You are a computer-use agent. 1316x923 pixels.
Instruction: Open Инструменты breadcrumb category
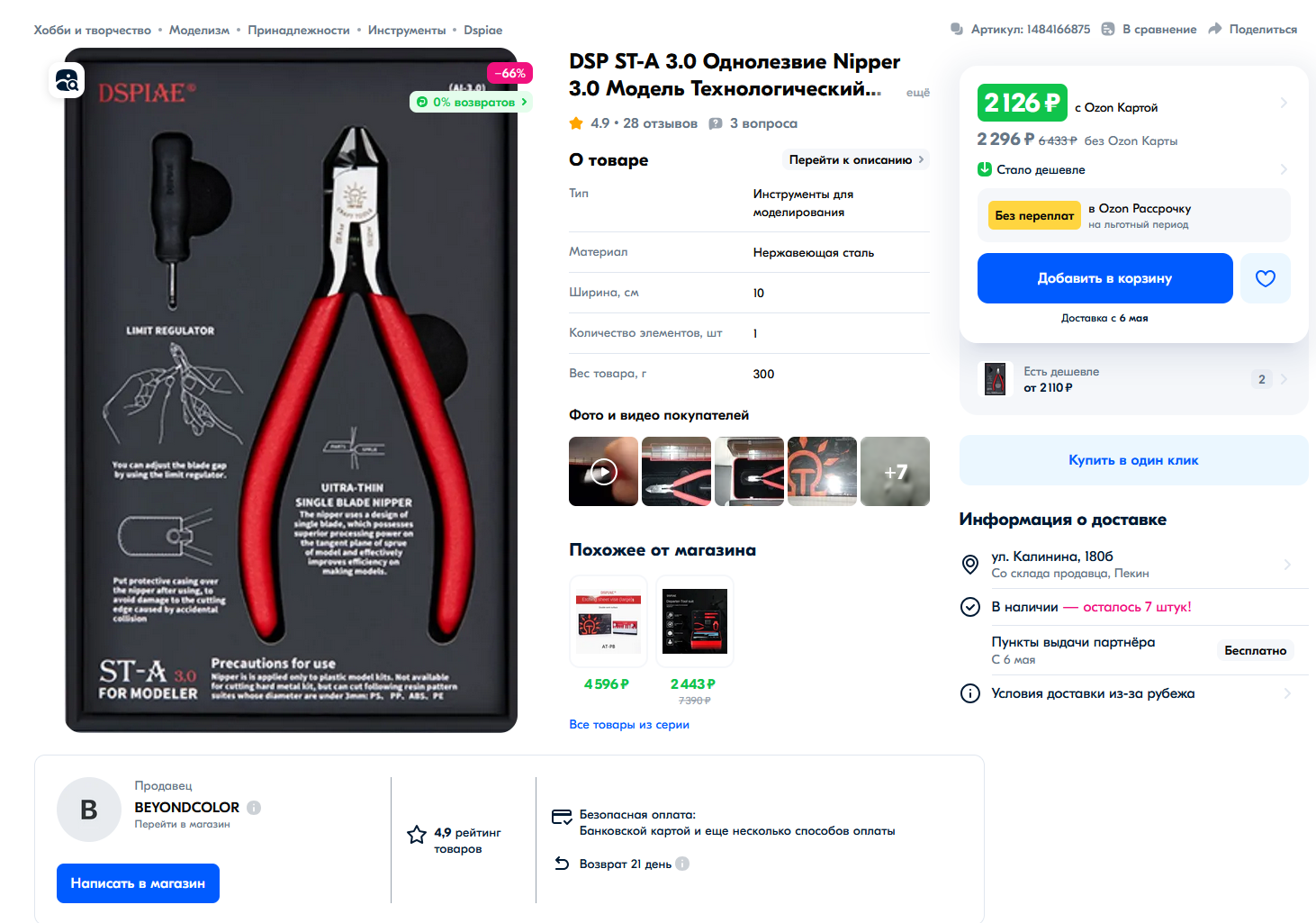(x=407, y=30)
